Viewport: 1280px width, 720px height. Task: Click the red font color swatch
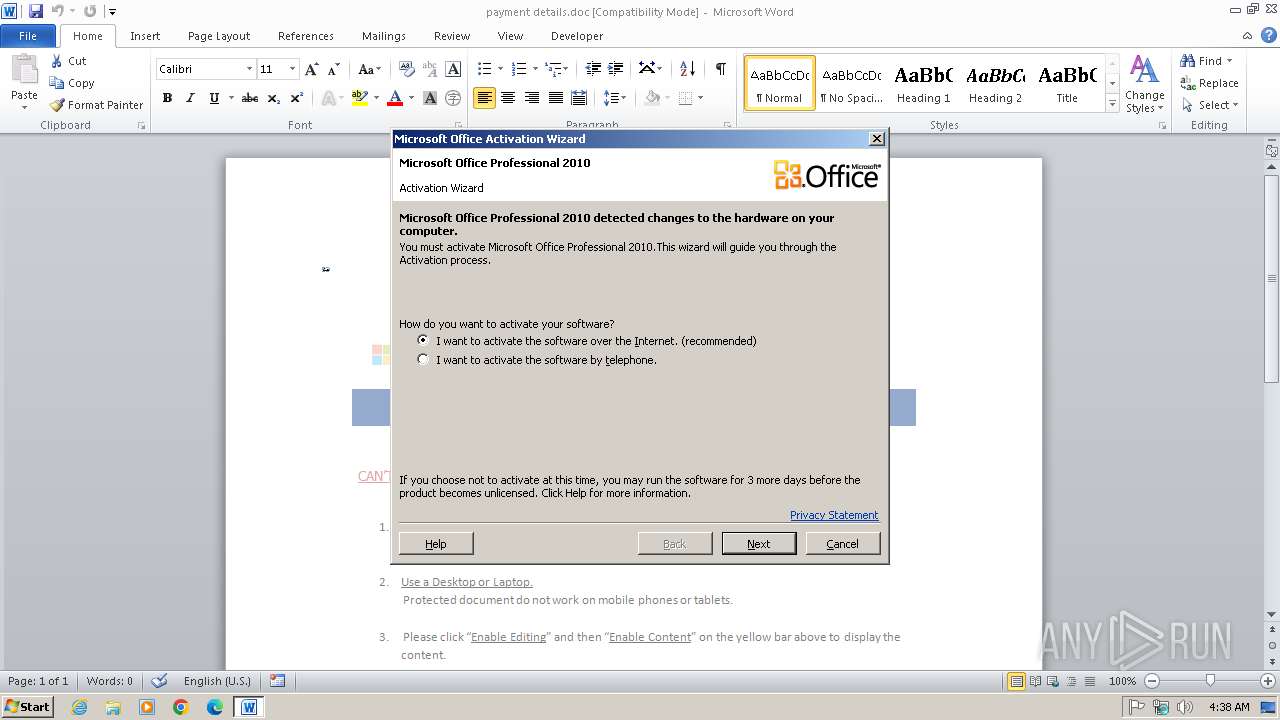(395, 98)
